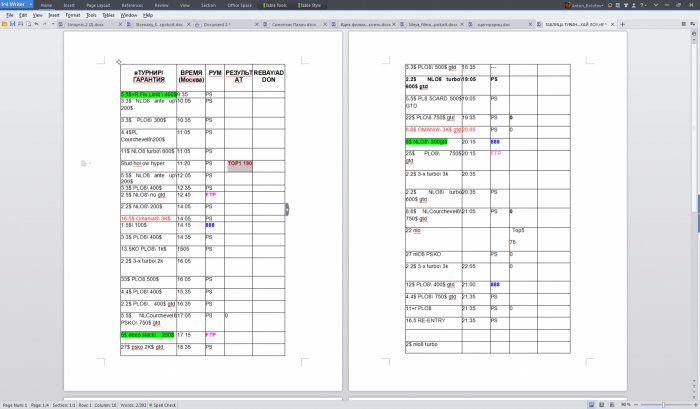
Task: Click the red TOP1 190 result cell
Action: tap(238, 166)
